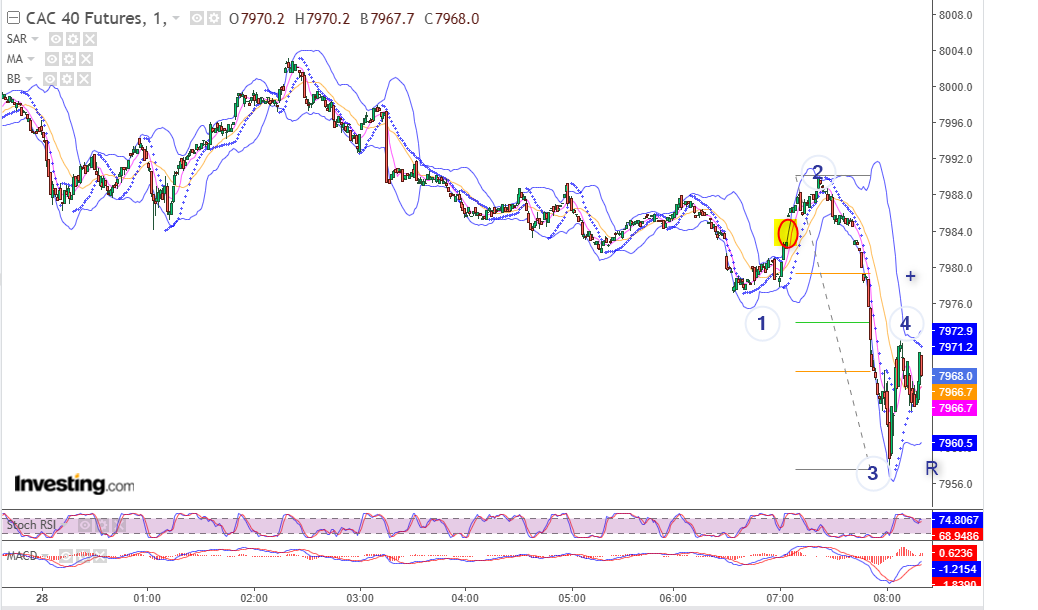The image size is (1038, 610).
Task: Open the CAC 40 Futures symbol dropdown arrow
Action: 176,19
